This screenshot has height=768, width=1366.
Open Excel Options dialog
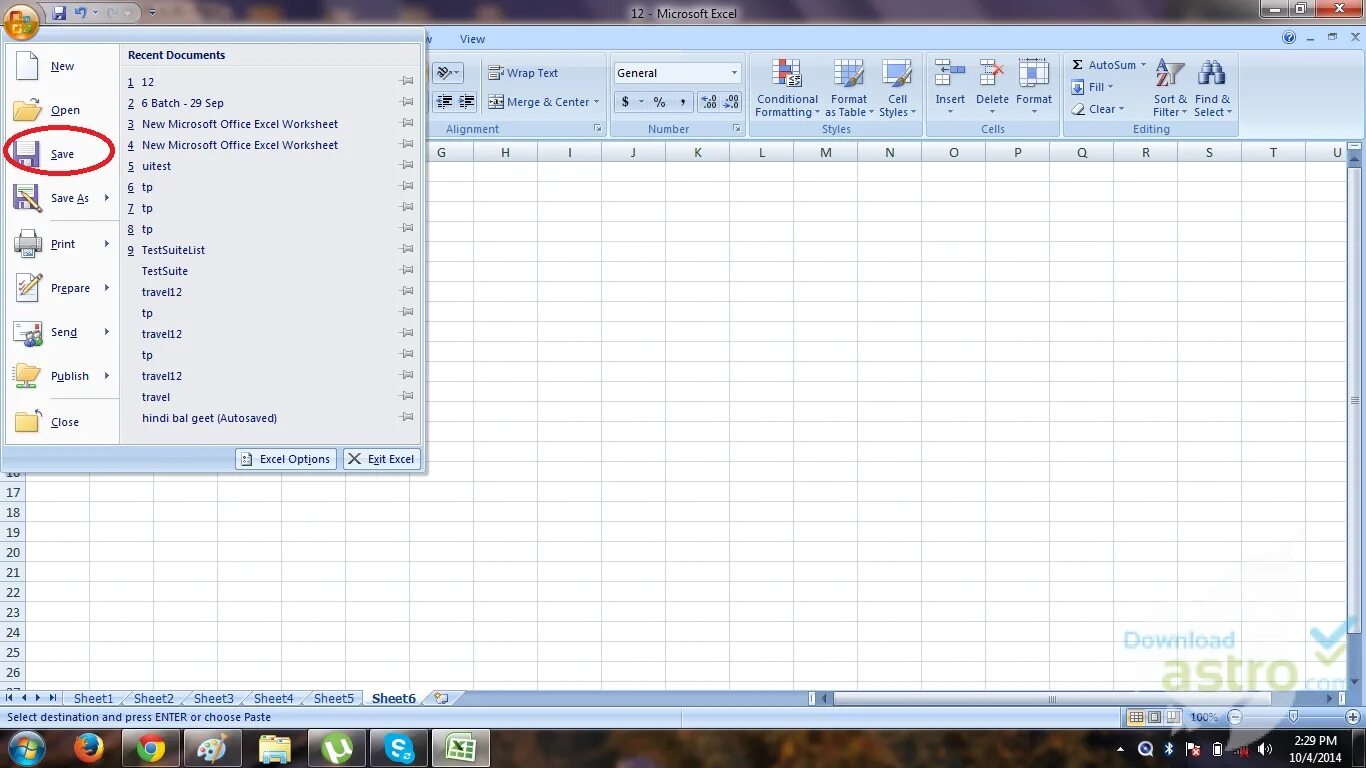click(286, 459)
